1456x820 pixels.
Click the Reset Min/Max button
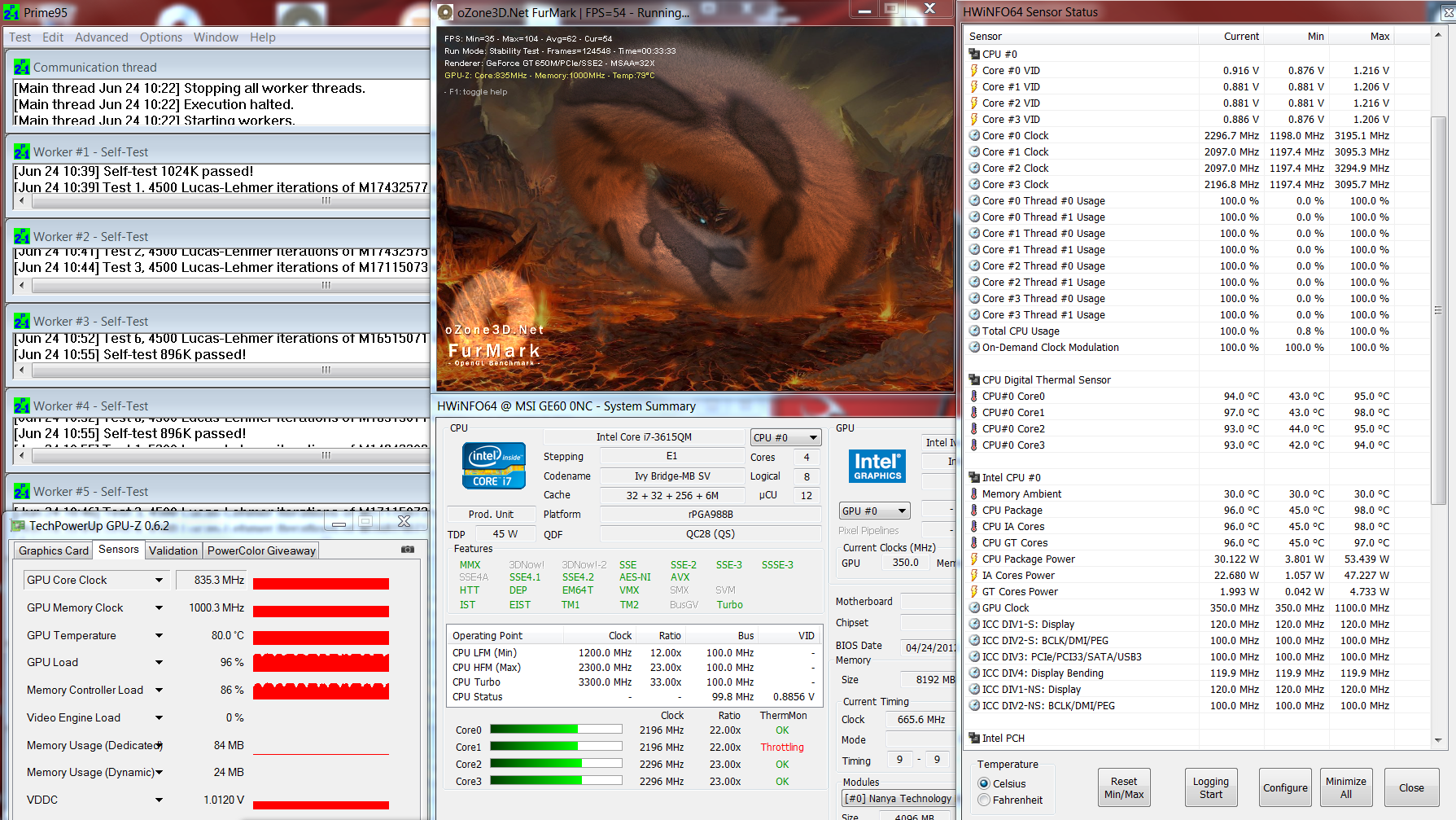pyautogui.click(x=1124, y=787)
